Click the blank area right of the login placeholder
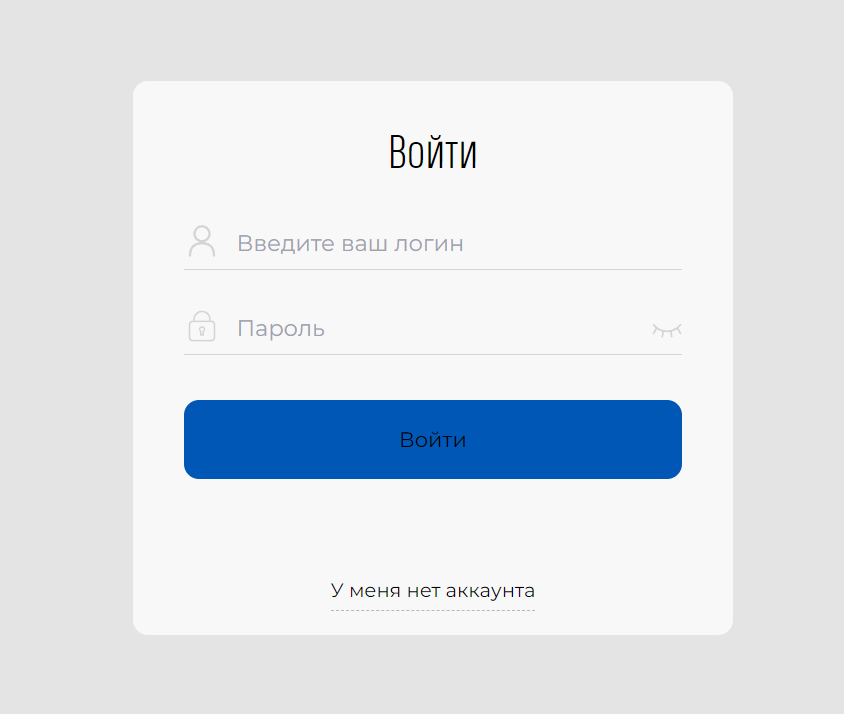 (x=580, y=244)
